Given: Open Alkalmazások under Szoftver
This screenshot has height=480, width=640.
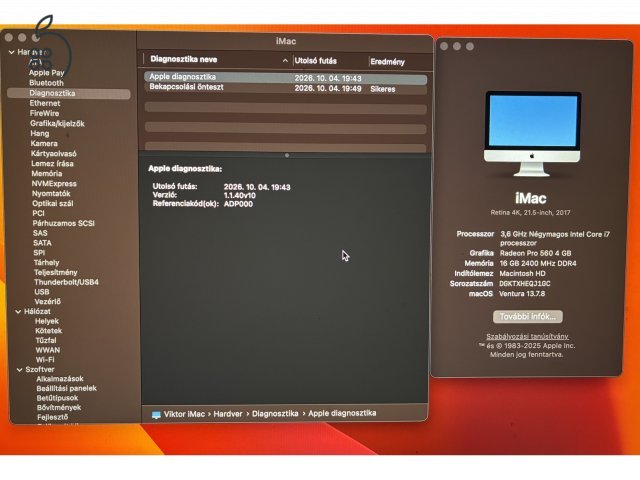Looking at the screenshot, I should 60,379.
